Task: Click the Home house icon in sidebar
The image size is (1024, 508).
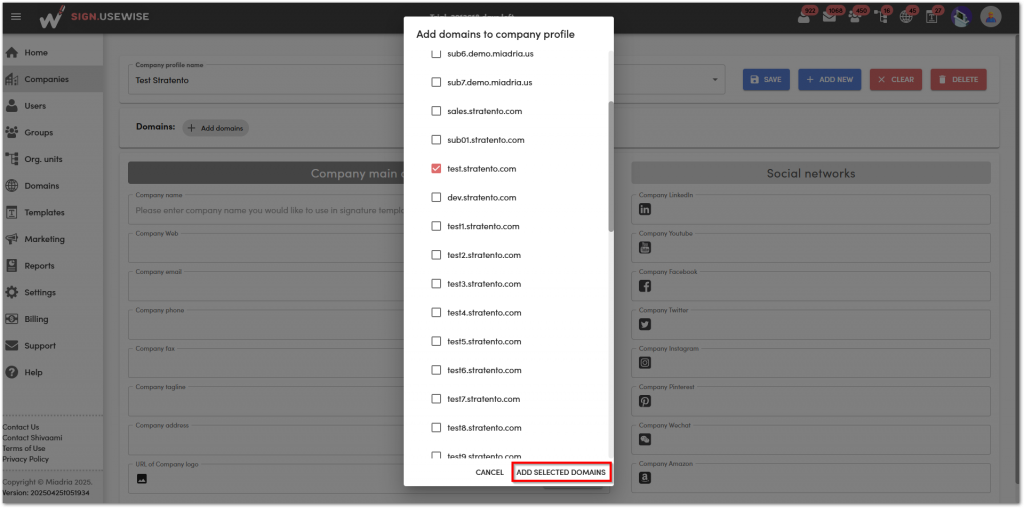Action: [11, 52]
